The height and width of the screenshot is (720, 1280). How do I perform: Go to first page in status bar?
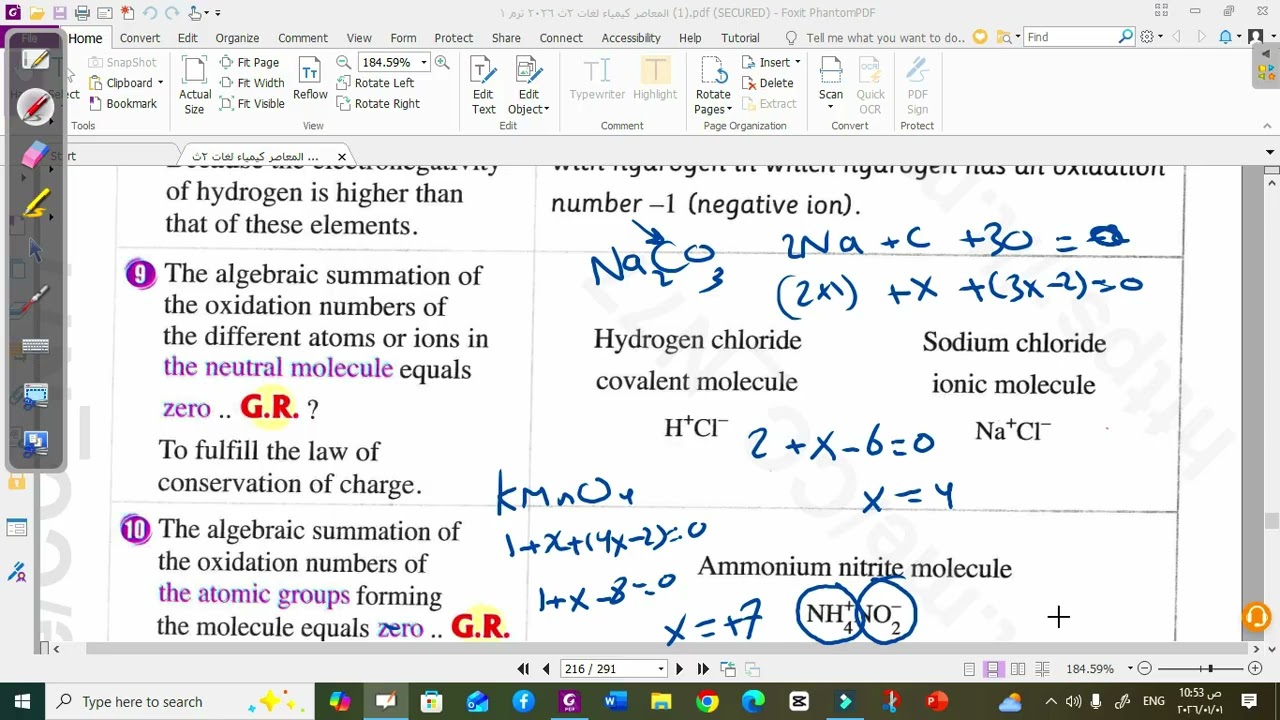click(x=523, y=669)
